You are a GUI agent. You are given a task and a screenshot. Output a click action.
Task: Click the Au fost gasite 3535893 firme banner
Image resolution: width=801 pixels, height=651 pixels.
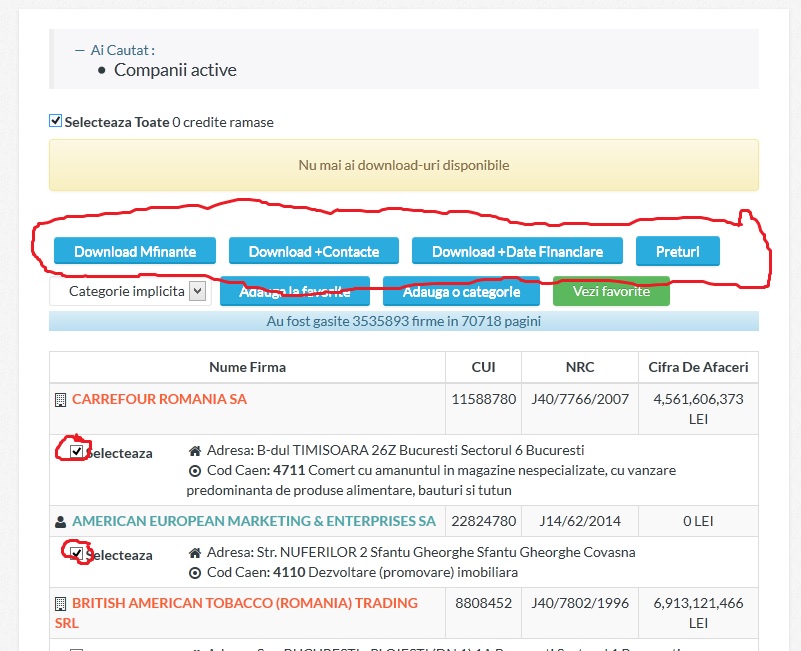click(x=404, y=321)
